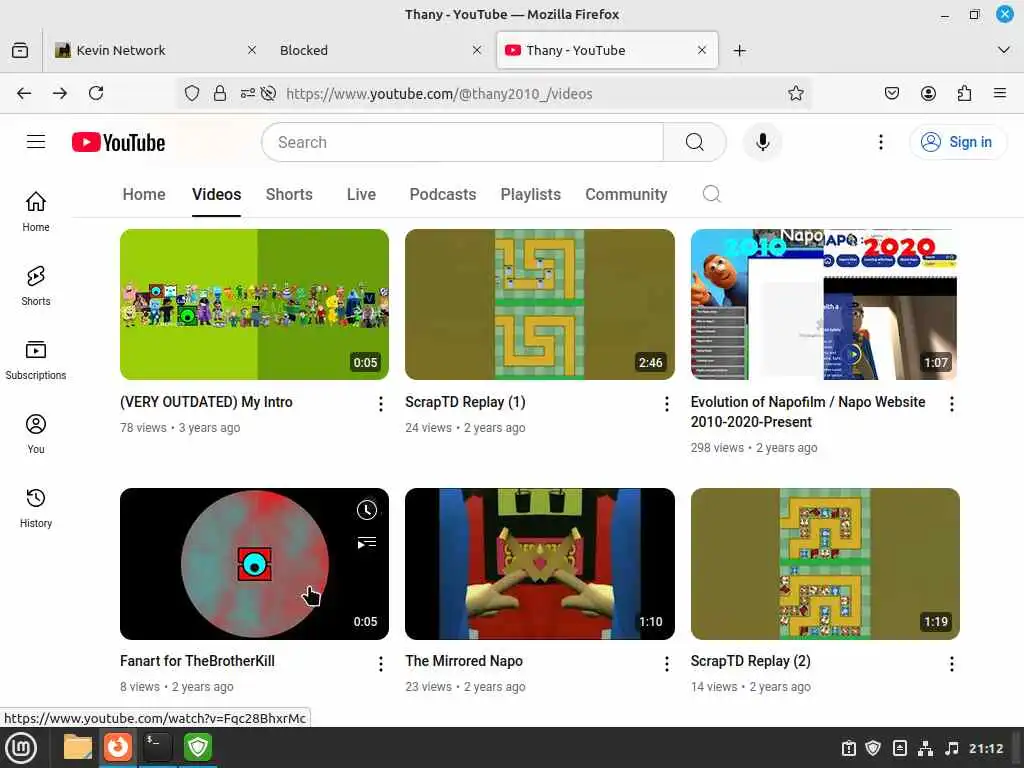Open options for ScrapTD Replay (2)

point(952,664)
